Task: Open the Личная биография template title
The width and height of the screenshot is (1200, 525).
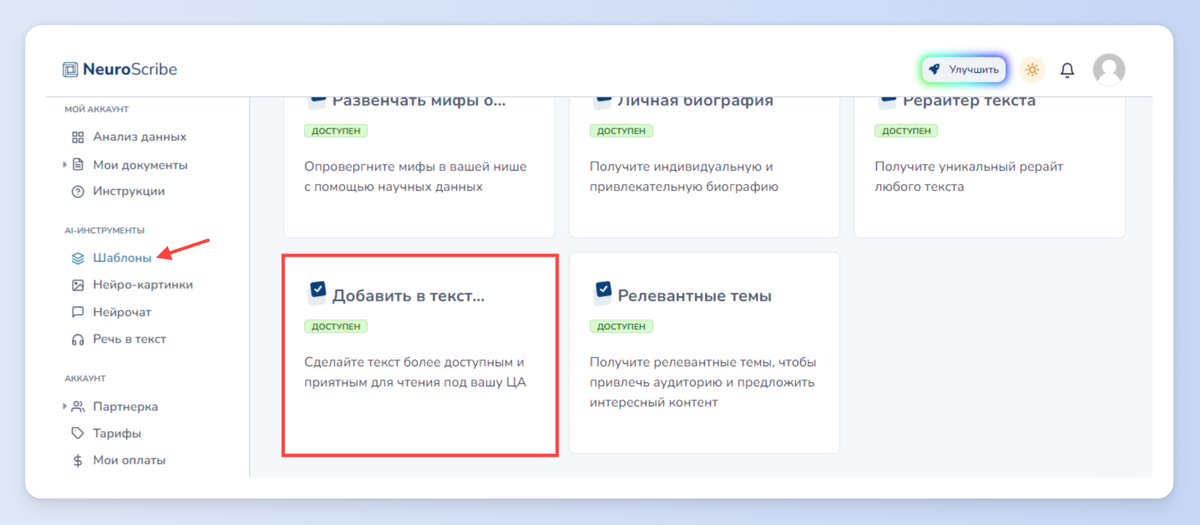Action: tap(696, 101)
